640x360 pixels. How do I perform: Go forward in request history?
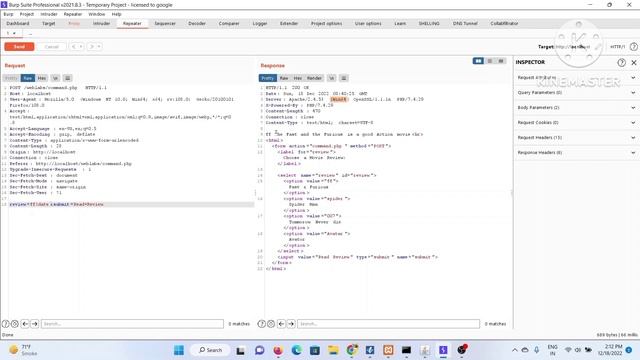tap(91, 47)
